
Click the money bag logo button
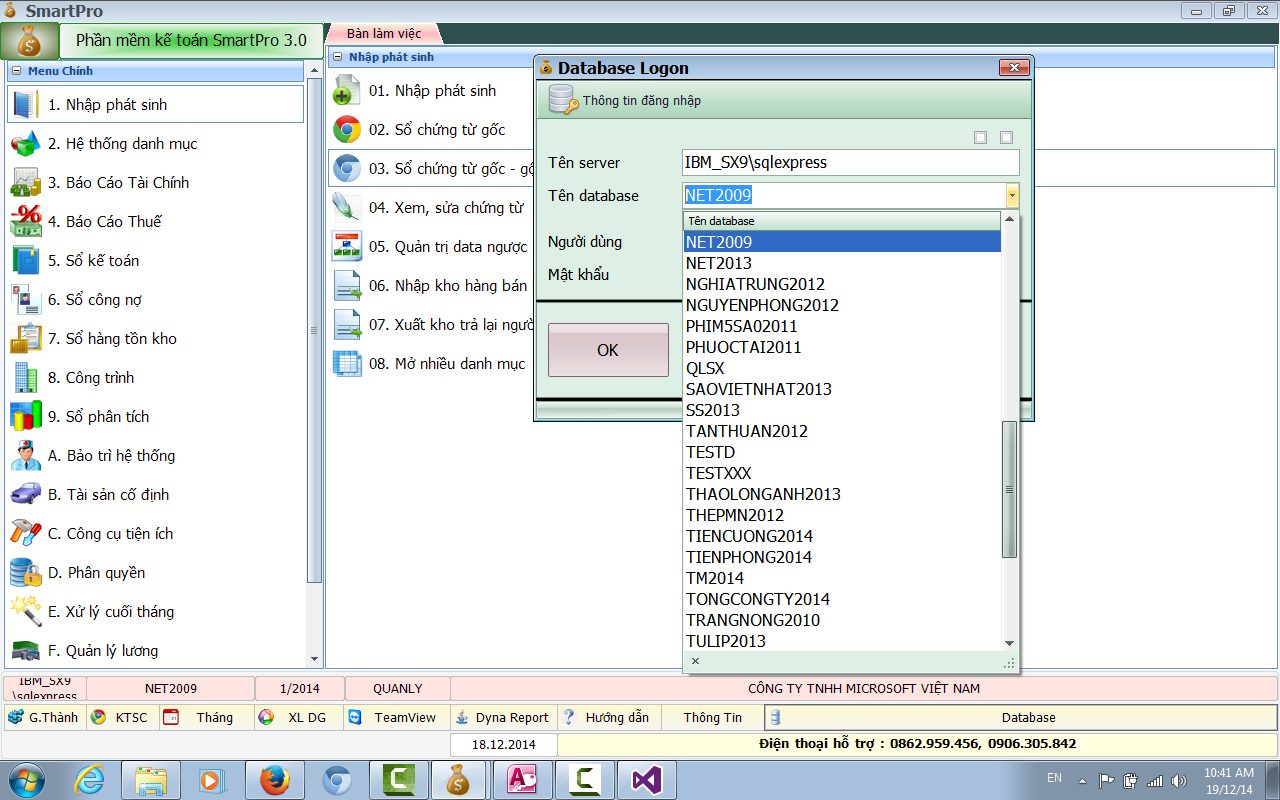[29, 42]
